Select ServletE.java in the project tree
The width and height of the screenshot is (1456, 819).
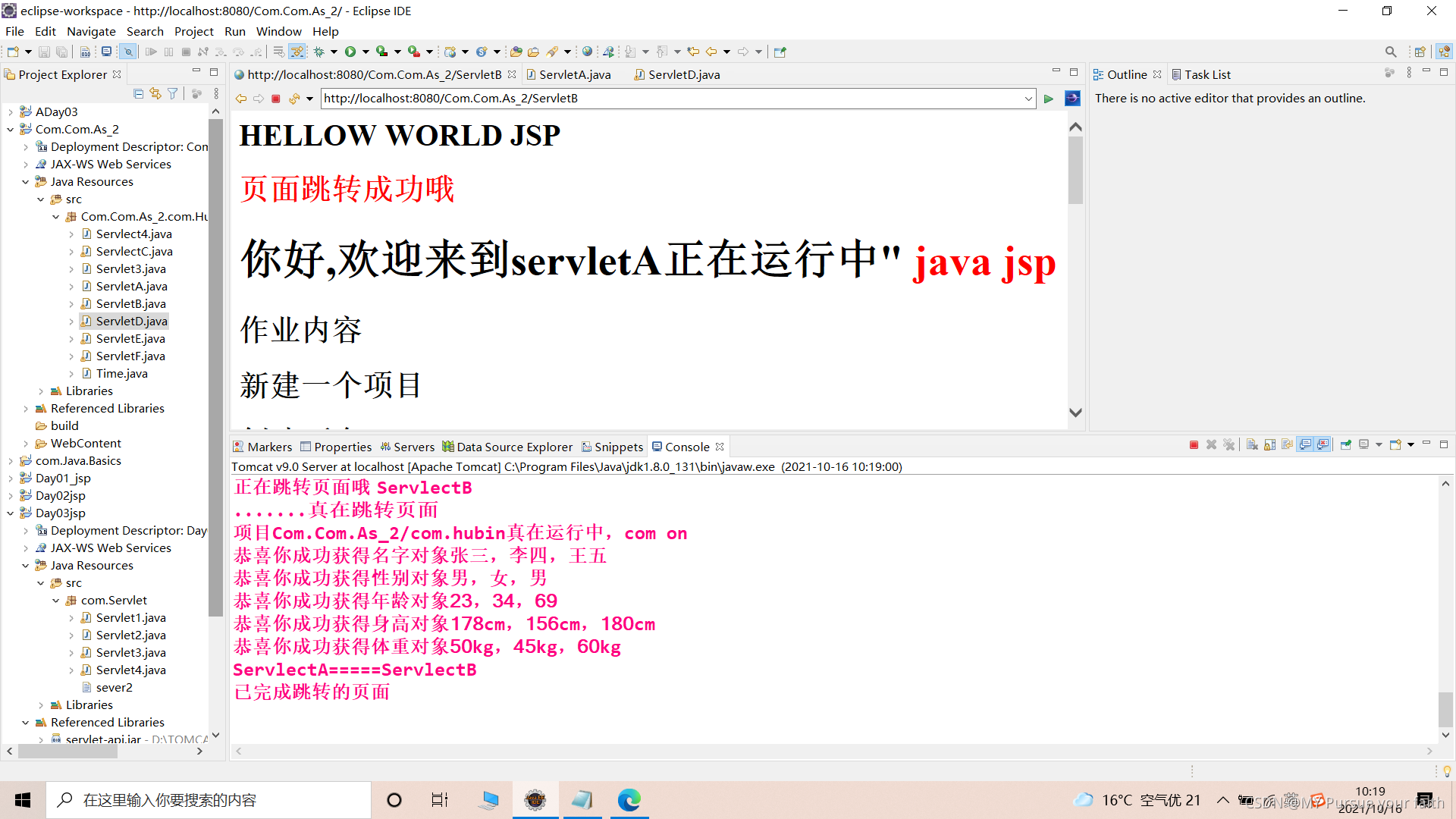point(130,338)
